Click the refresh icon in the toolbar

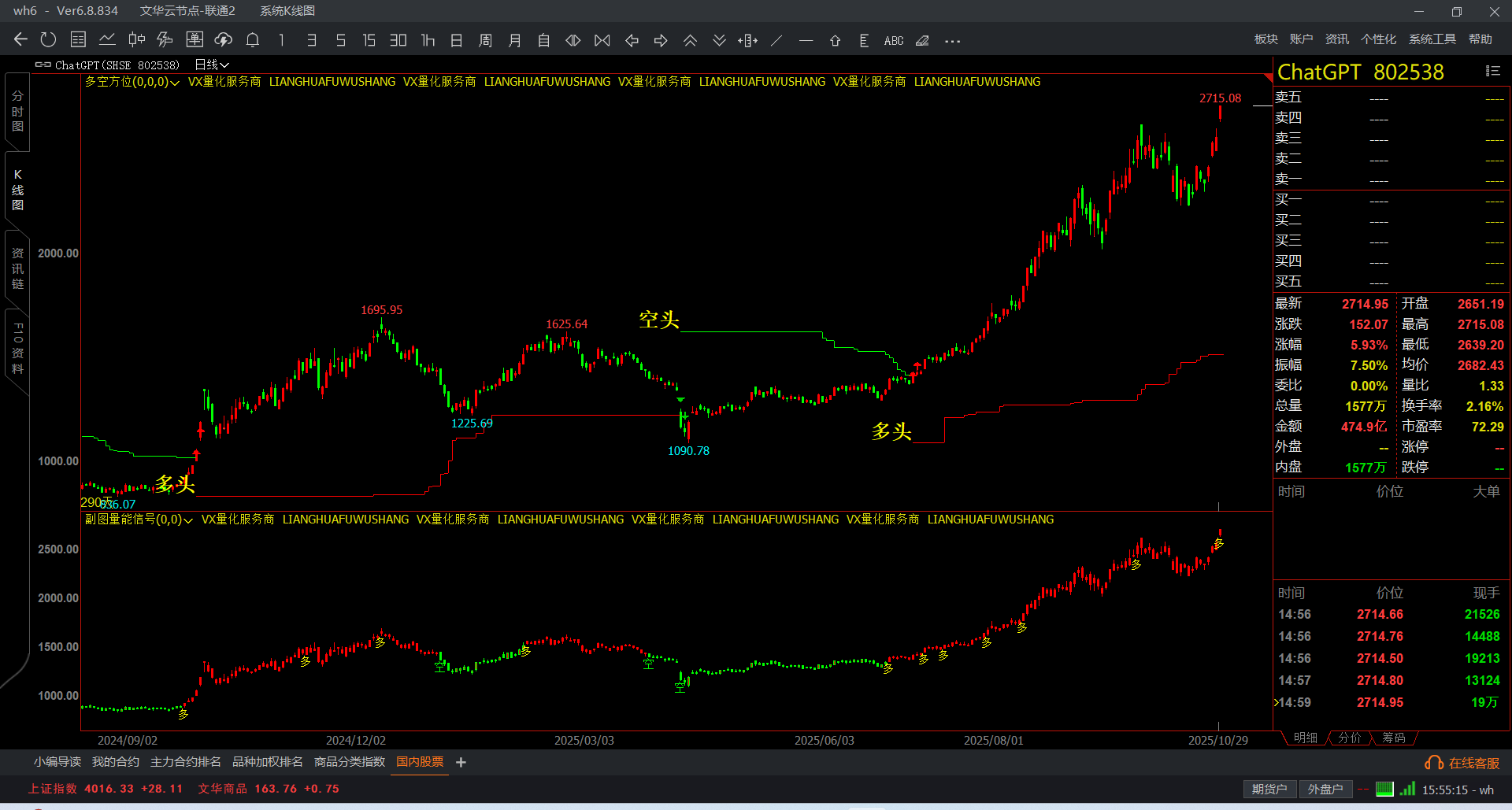coord(49,40)
